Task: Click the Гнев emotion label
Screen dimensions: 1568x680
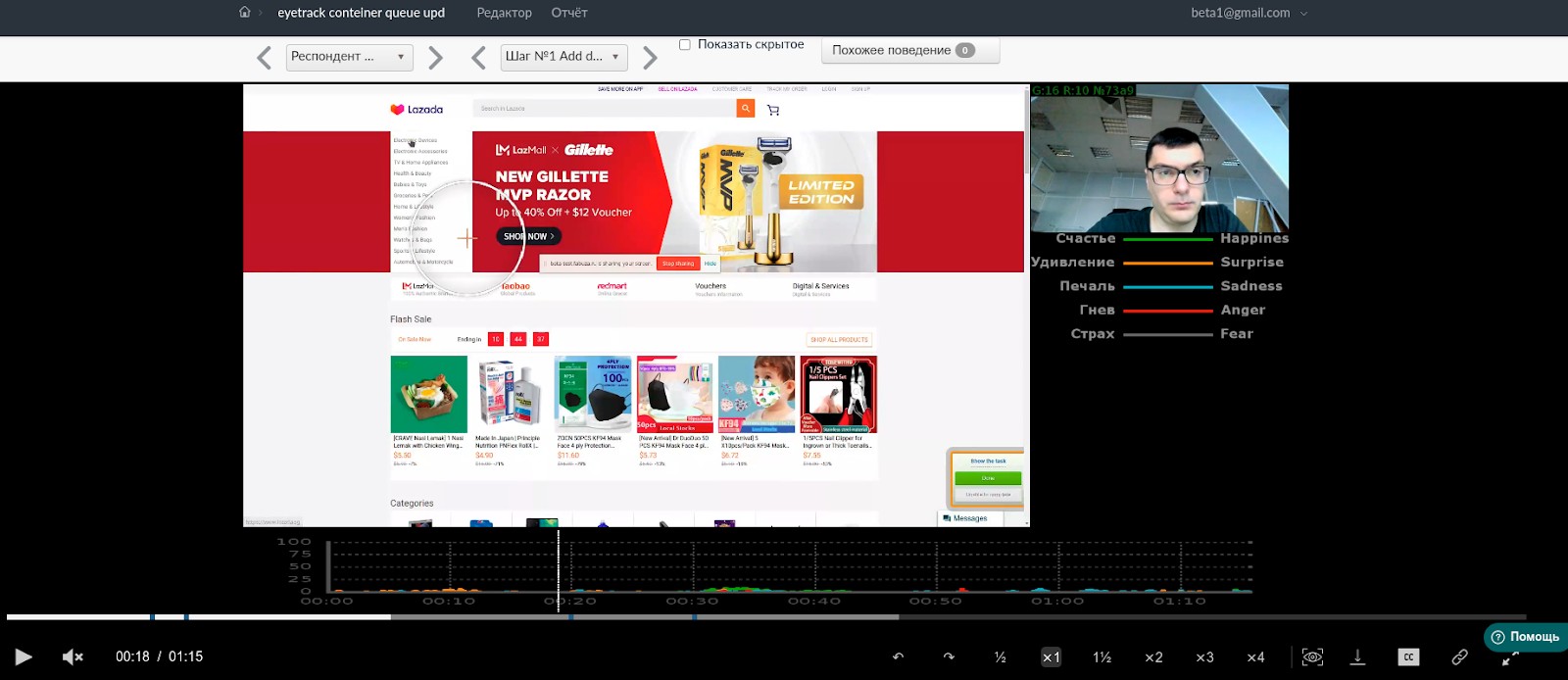Action: [1097, 310]
